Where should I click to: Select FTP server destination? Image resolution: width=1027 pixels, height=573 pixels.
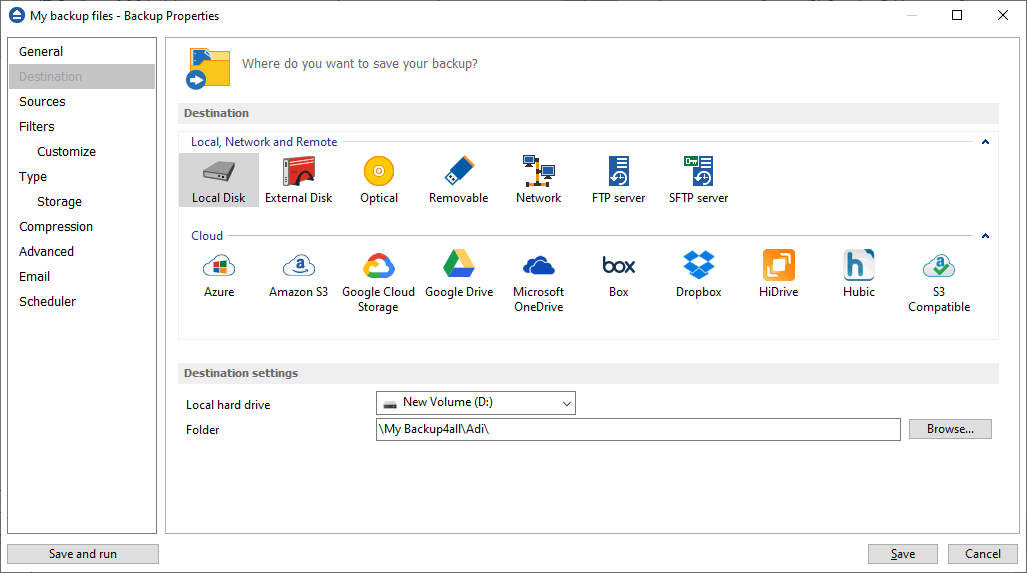pyautogui.click(x=618, y=180)
